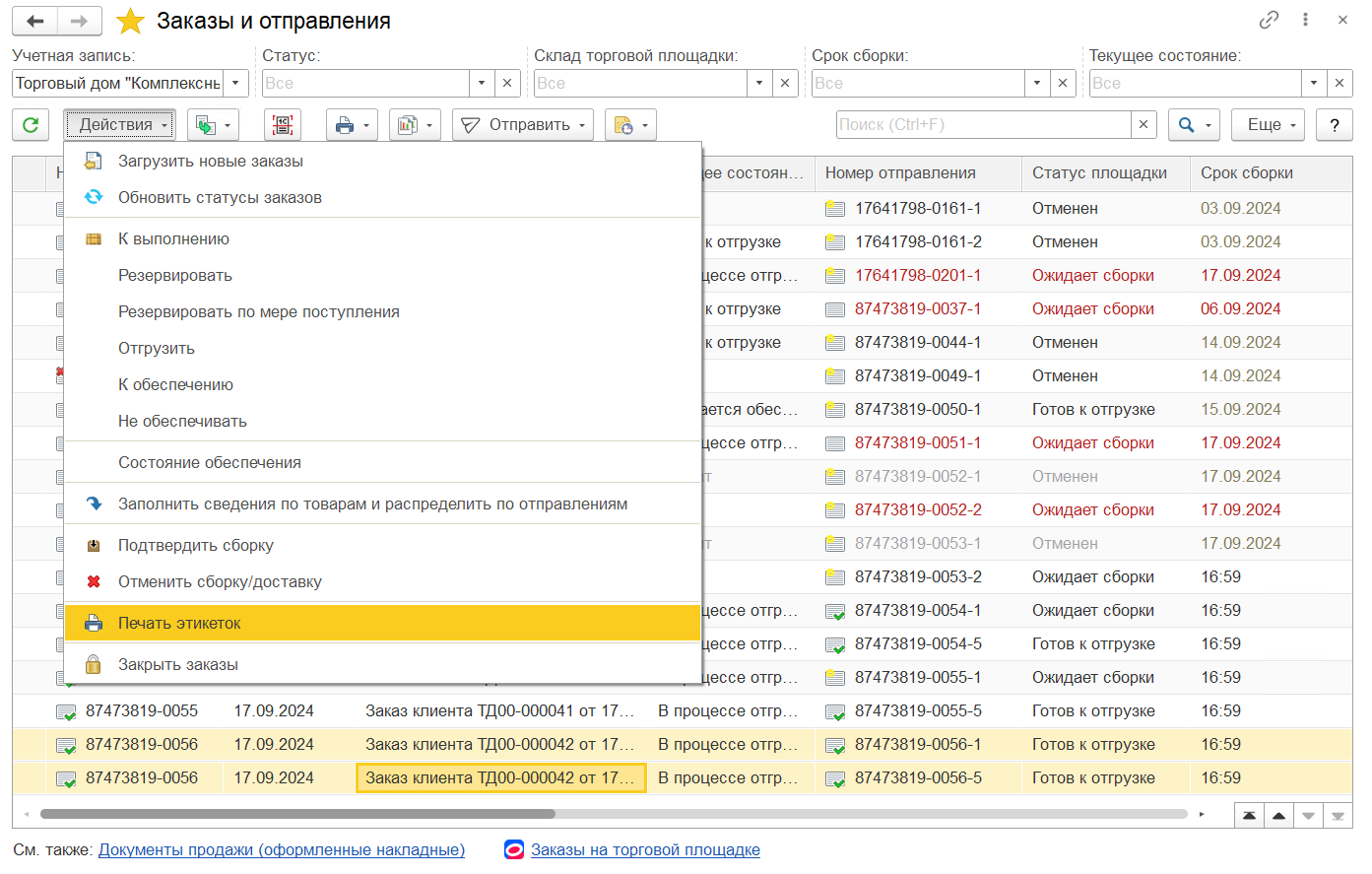Expand the Учетная запись dropdown
The height and width of the screenshot is (874, 1372).
[235, 84]
